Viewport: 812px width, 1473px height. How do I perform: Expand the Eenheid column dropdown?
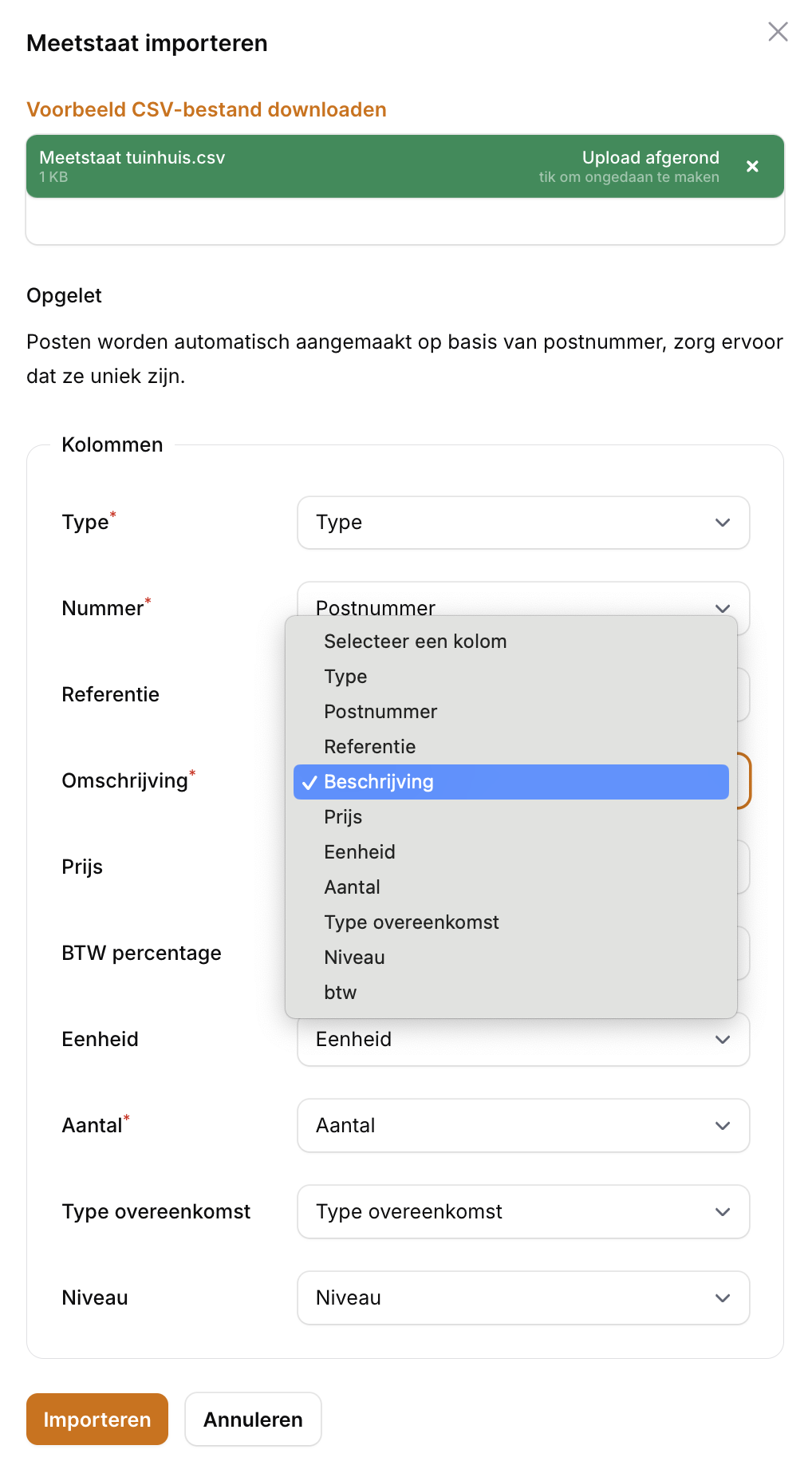click(522, 1040)
